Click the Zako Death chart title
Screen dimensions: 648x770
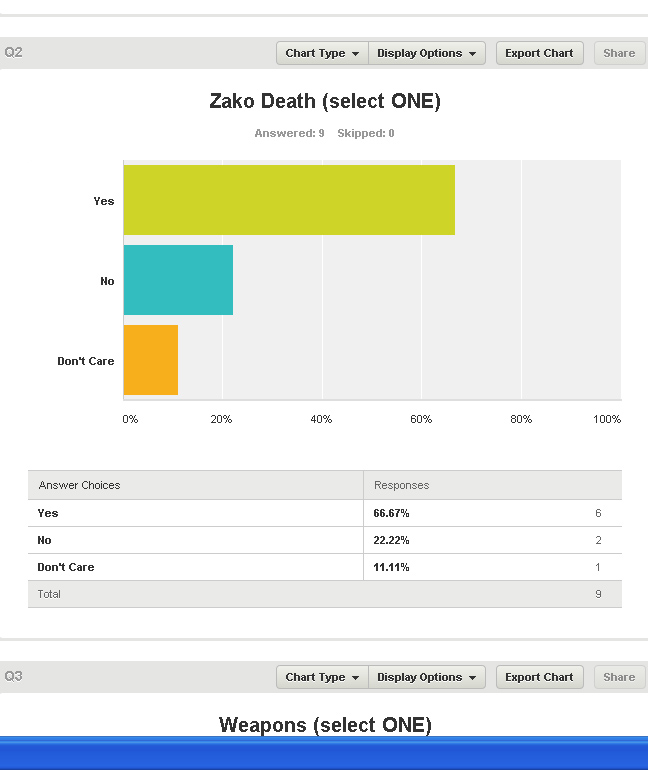pos(324,101)
